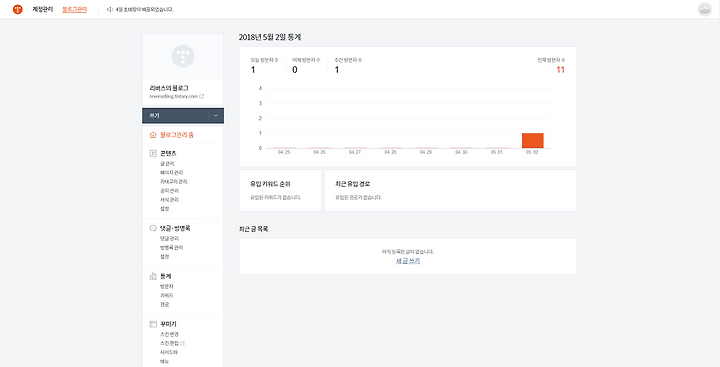Click the announcement megaphone icon
The height and width of the screenshot is (367, 720).
click(x=109, y=9)
